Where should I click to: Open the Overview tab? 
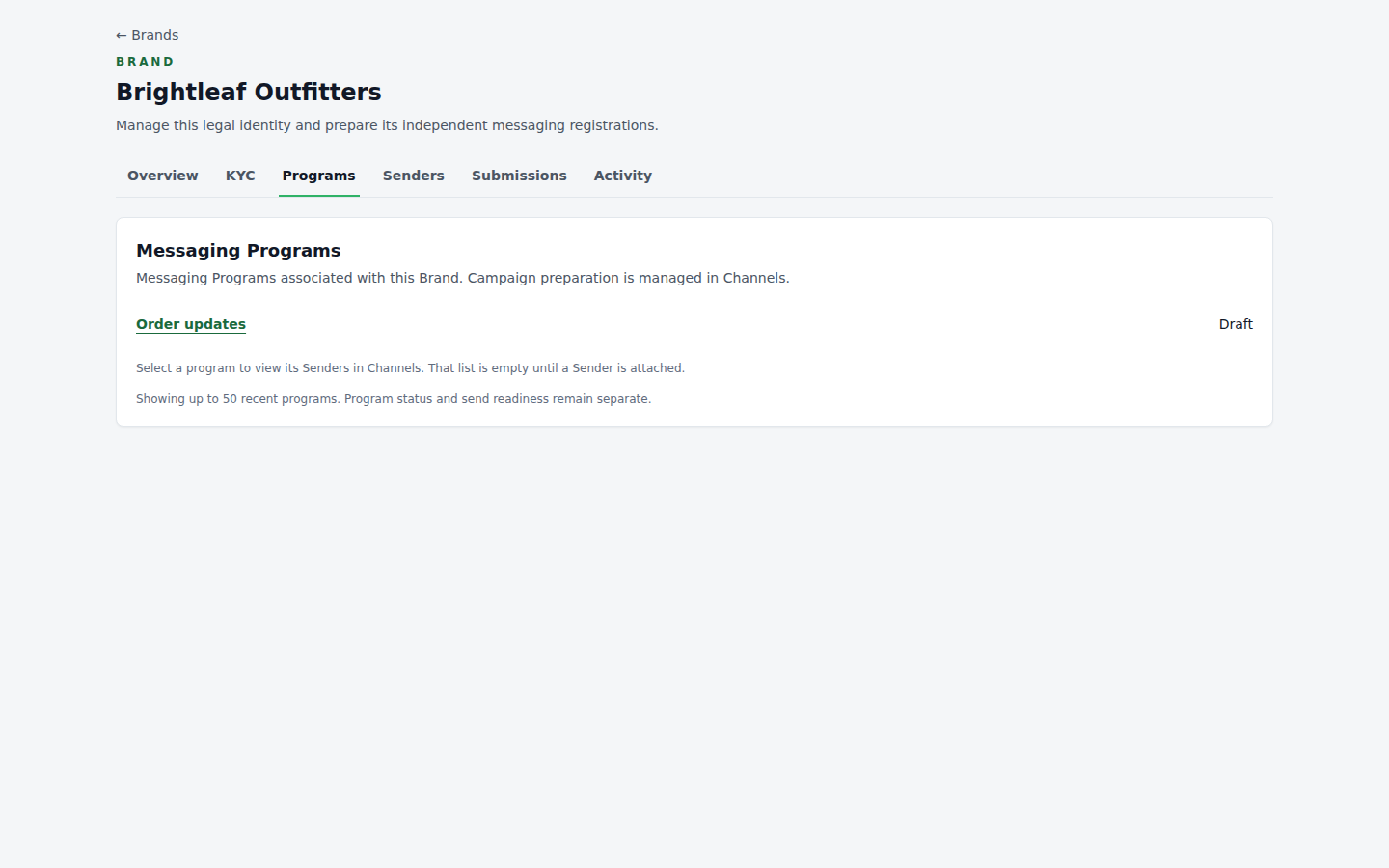(162, 176)
